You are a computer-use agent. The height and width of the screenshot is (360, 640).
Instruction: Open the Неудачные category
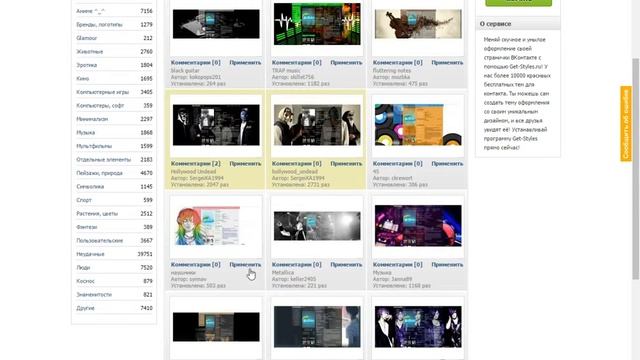click(x=90, y=253)
